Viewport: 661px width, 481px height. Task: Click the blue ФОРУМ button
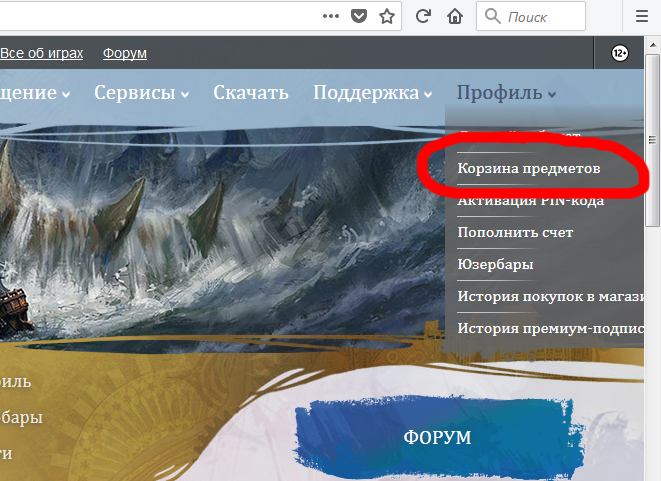(437, 437)
